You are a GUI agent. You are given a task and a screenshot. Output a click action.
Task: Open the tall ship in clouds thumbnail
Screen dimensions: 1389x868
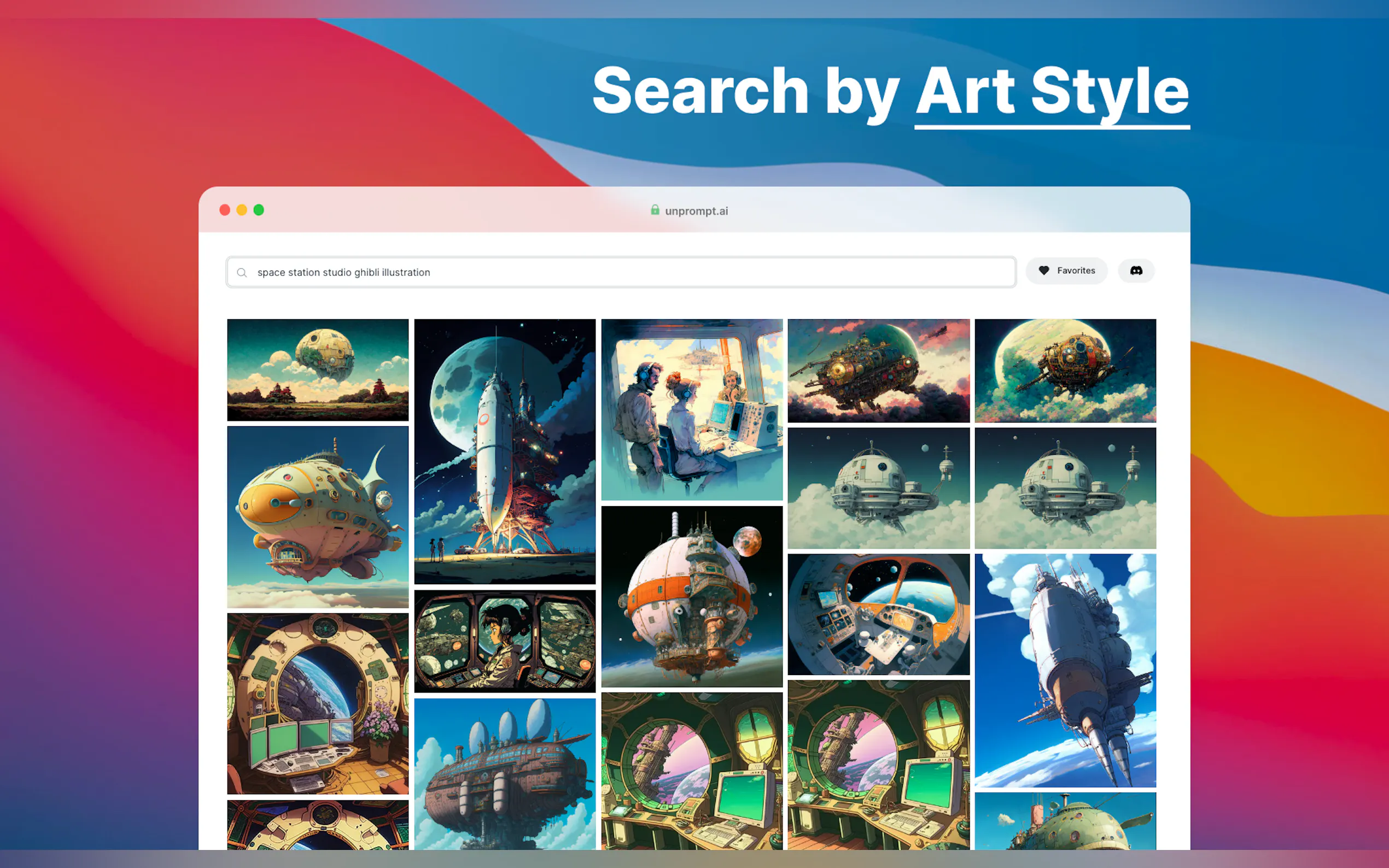[x=1065, y=670]
